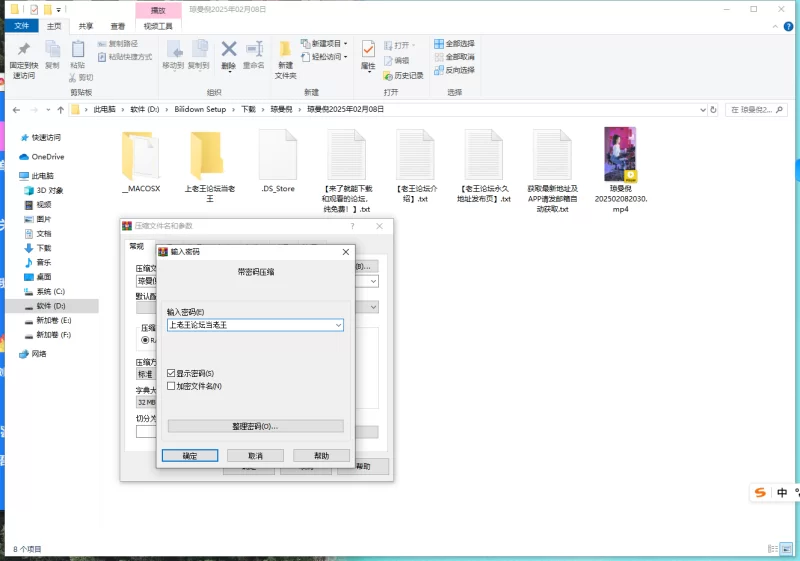Viewport: 800px width, 561px height.
Task: Click the up-arrow navigation icon
Action: click(61, 109)
